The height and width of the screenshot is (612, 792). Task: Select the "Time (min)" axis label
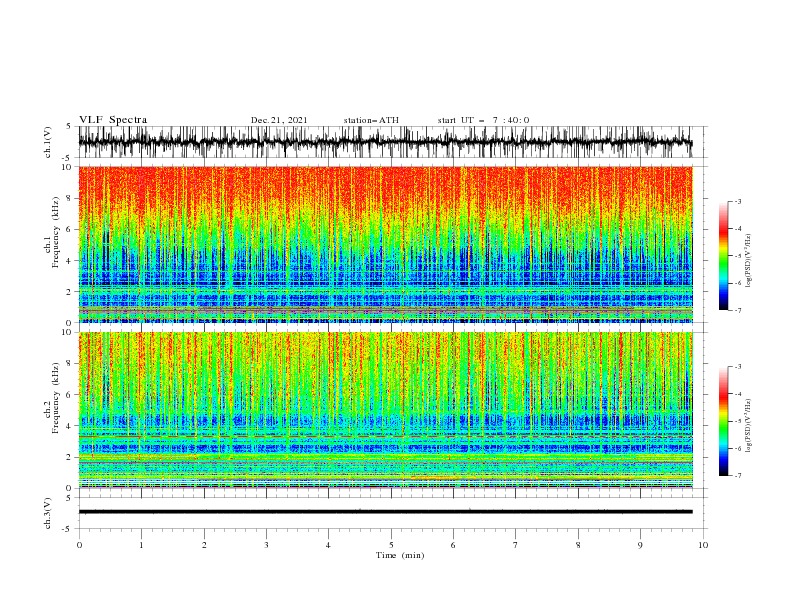coord(400,555)
